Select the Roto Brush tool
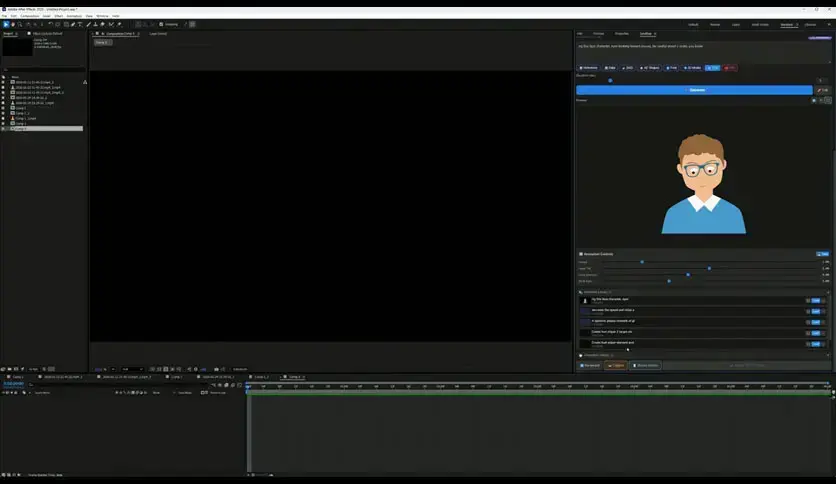The width and height of the screenshot is (836, 484). [x=111, y=24]
